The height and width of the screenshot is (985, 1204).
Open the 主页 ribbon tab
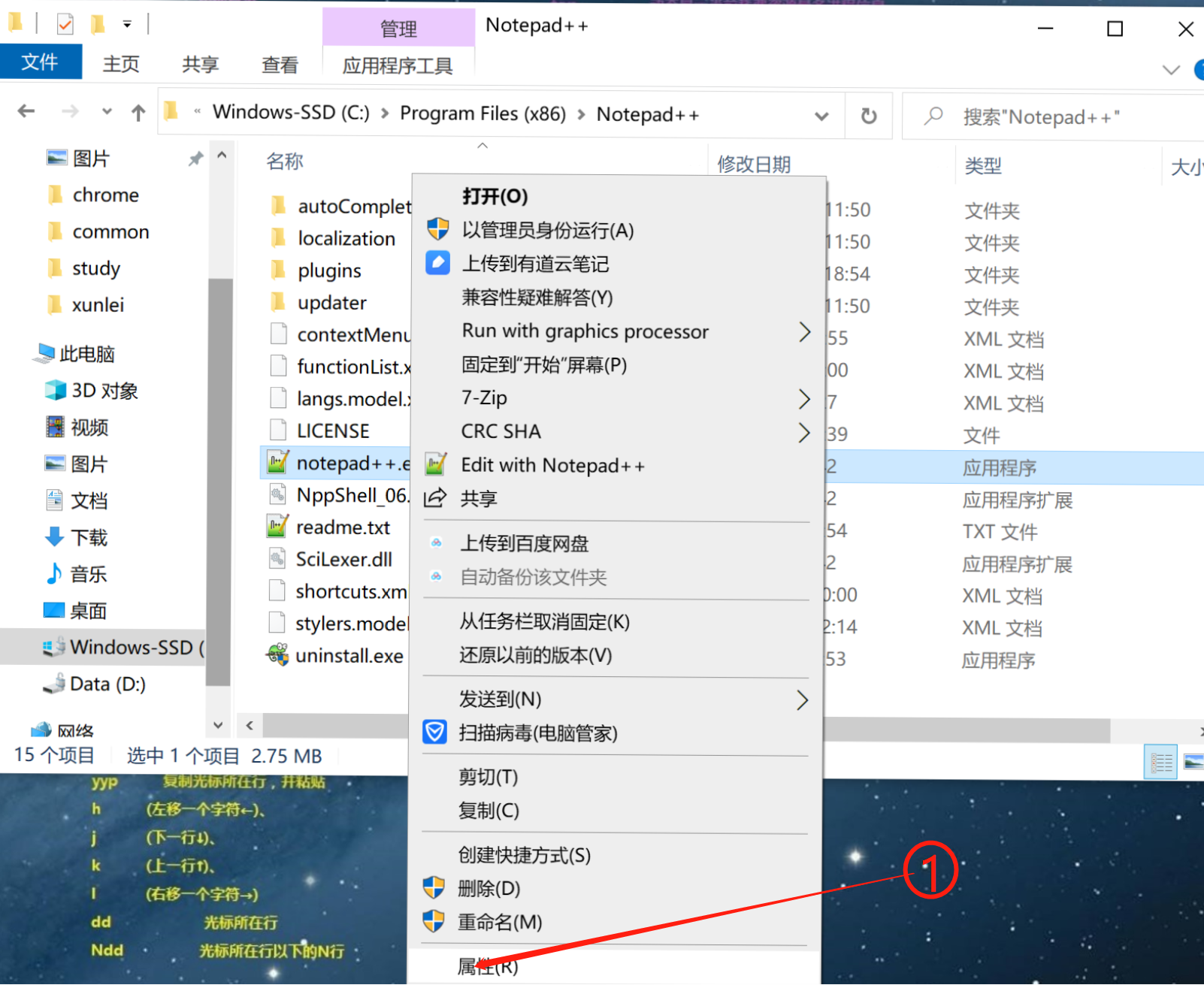(x=121, y=64)
